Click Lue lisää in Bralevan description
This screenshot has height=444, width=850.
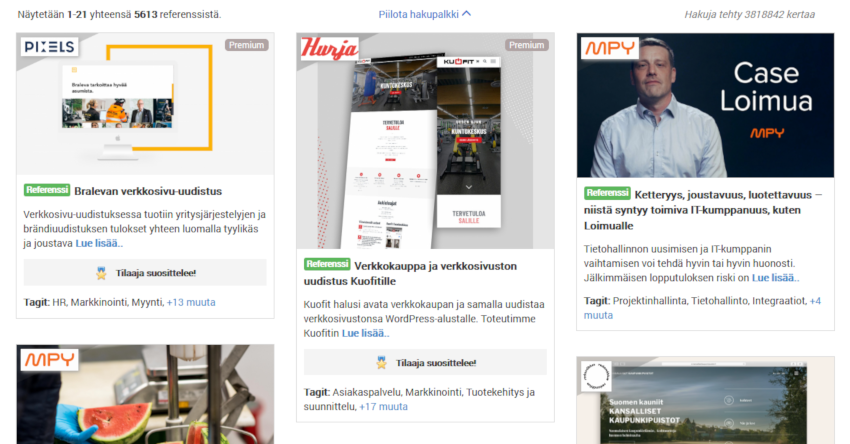point(99,243)
